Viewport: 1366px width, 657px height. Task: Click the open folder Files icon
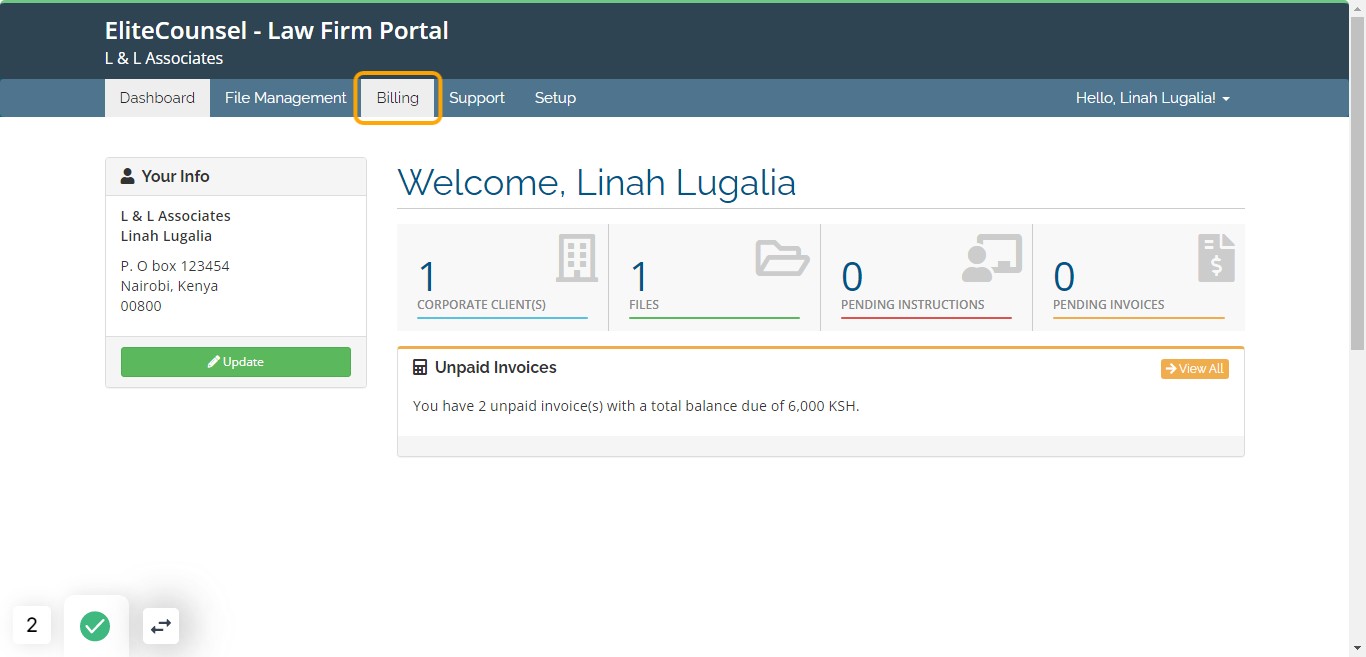point(782,257)
